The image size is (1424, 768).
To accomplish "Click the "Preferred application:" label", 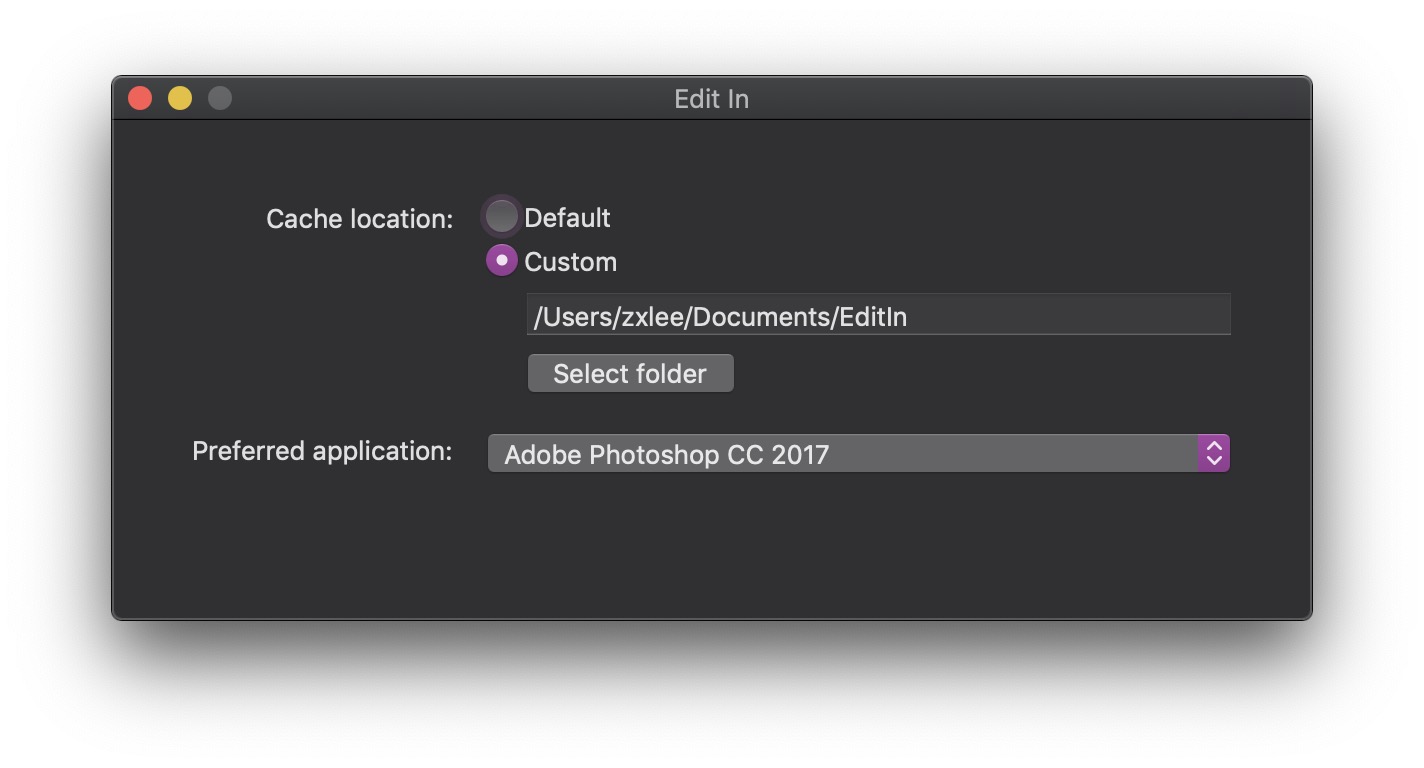I will pos(322,451).
